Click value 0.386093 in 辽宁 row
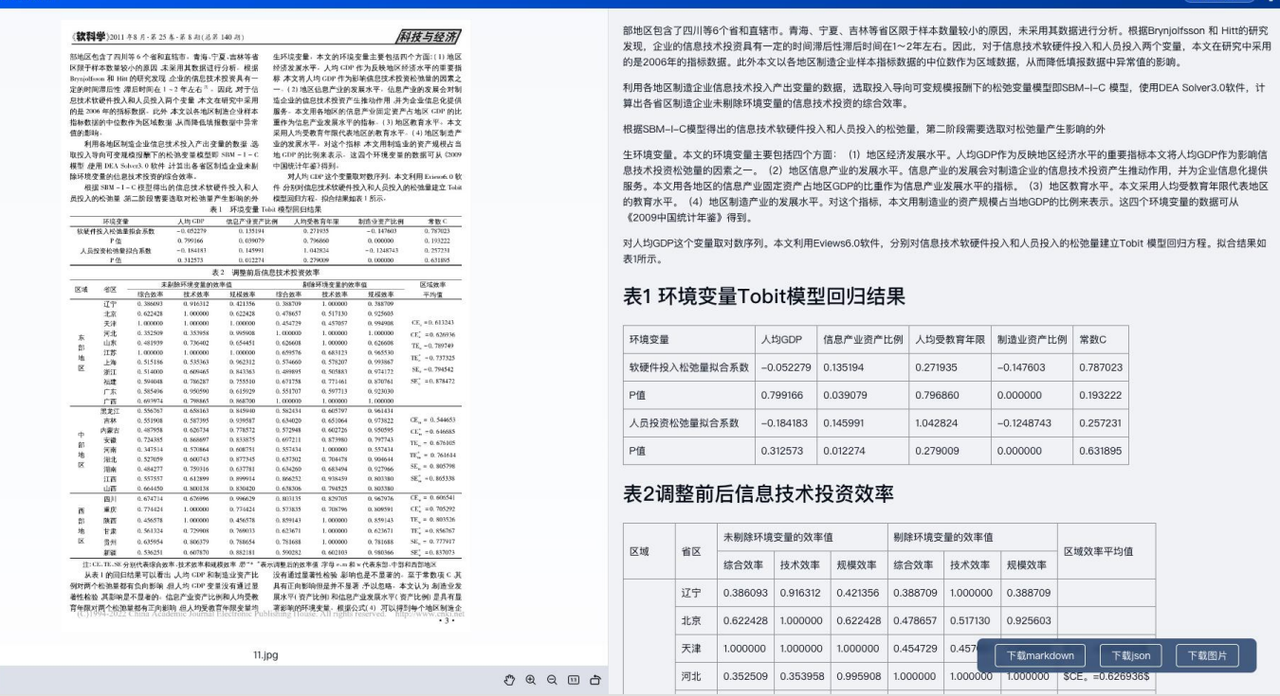Screen dimensions: 1280x696 pyautogui.click(x=746, y=593)
